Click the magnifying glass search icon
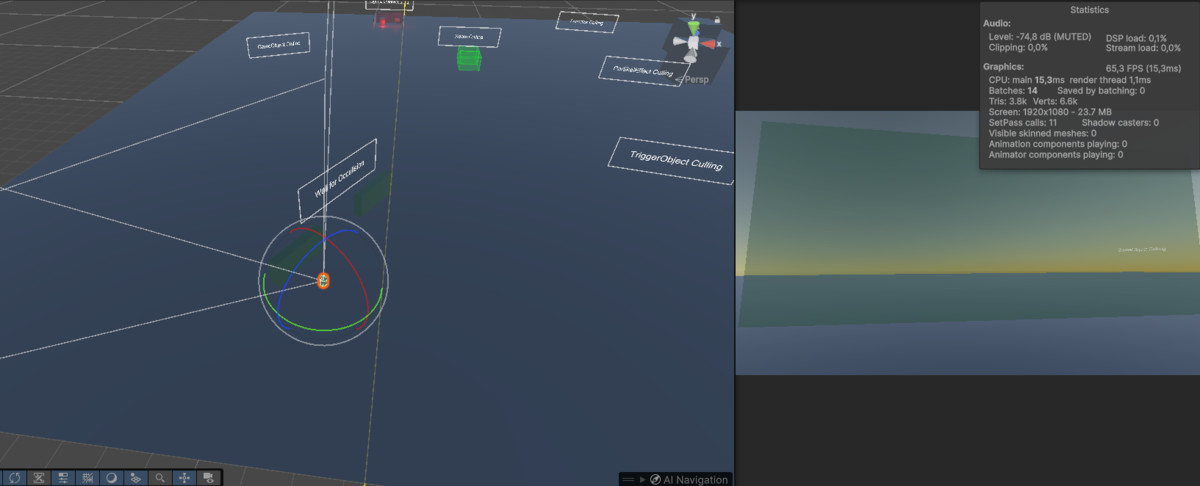The image size is (1200, 486). (160, 477)
